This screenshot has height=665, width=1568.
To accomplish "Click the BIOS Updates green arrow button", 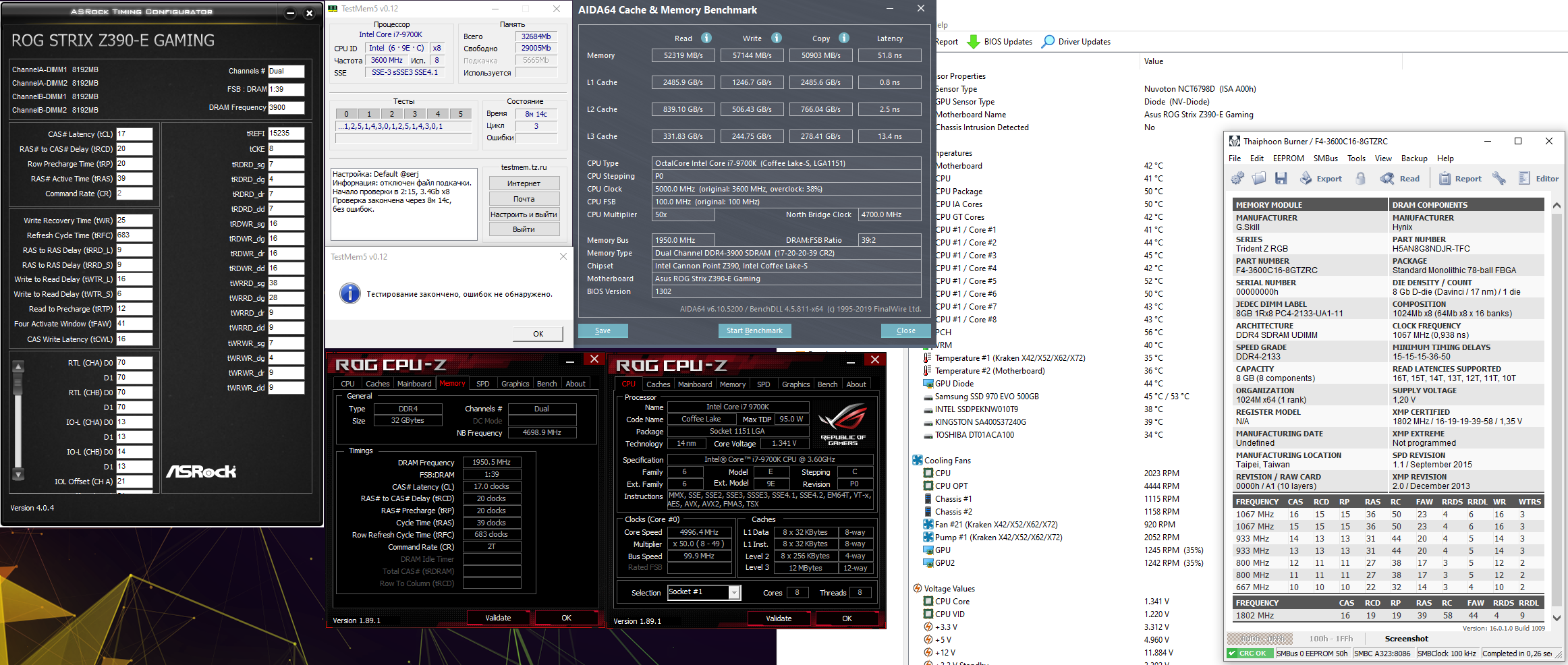I will tap(1000, 42).
